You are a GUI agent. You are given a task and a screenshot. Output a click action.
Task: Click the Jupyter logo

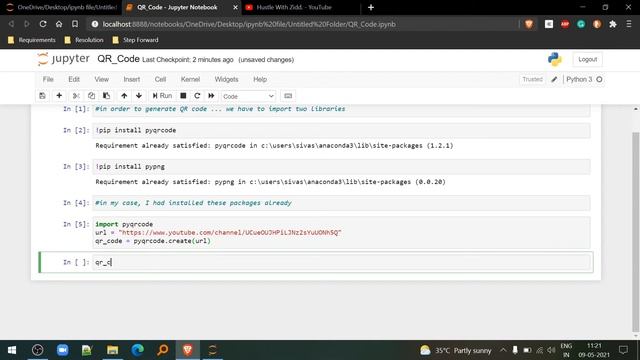(63, 59)
